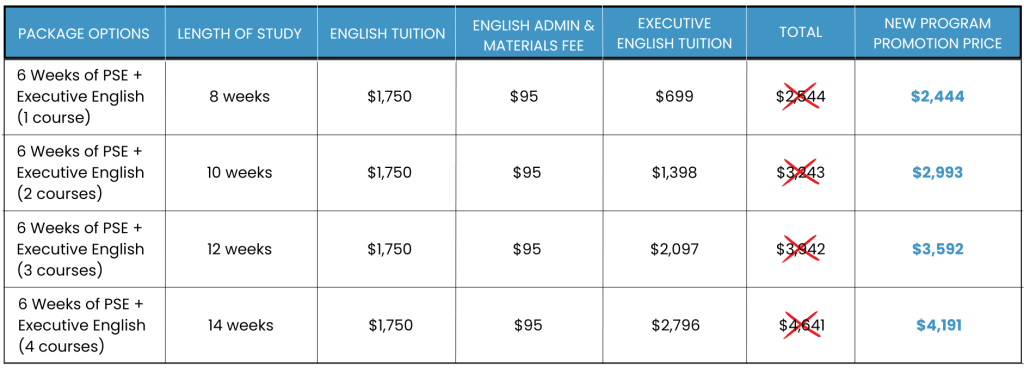Click the crossed-out $3,942 total
1024x368 pixels.
[800, 249]
